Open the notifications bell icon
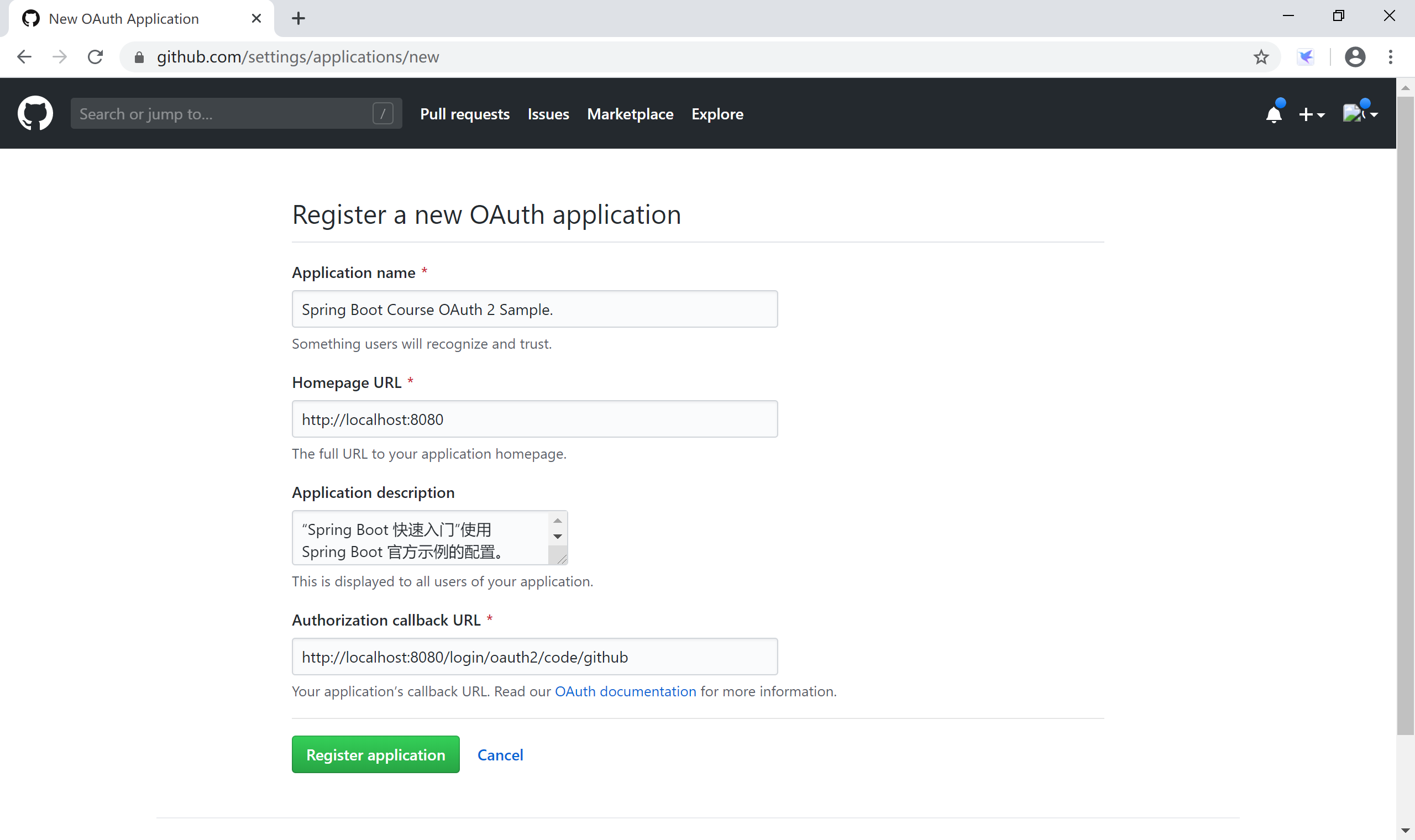The height and width of the screenshot is (840, 1415). 1273,114
